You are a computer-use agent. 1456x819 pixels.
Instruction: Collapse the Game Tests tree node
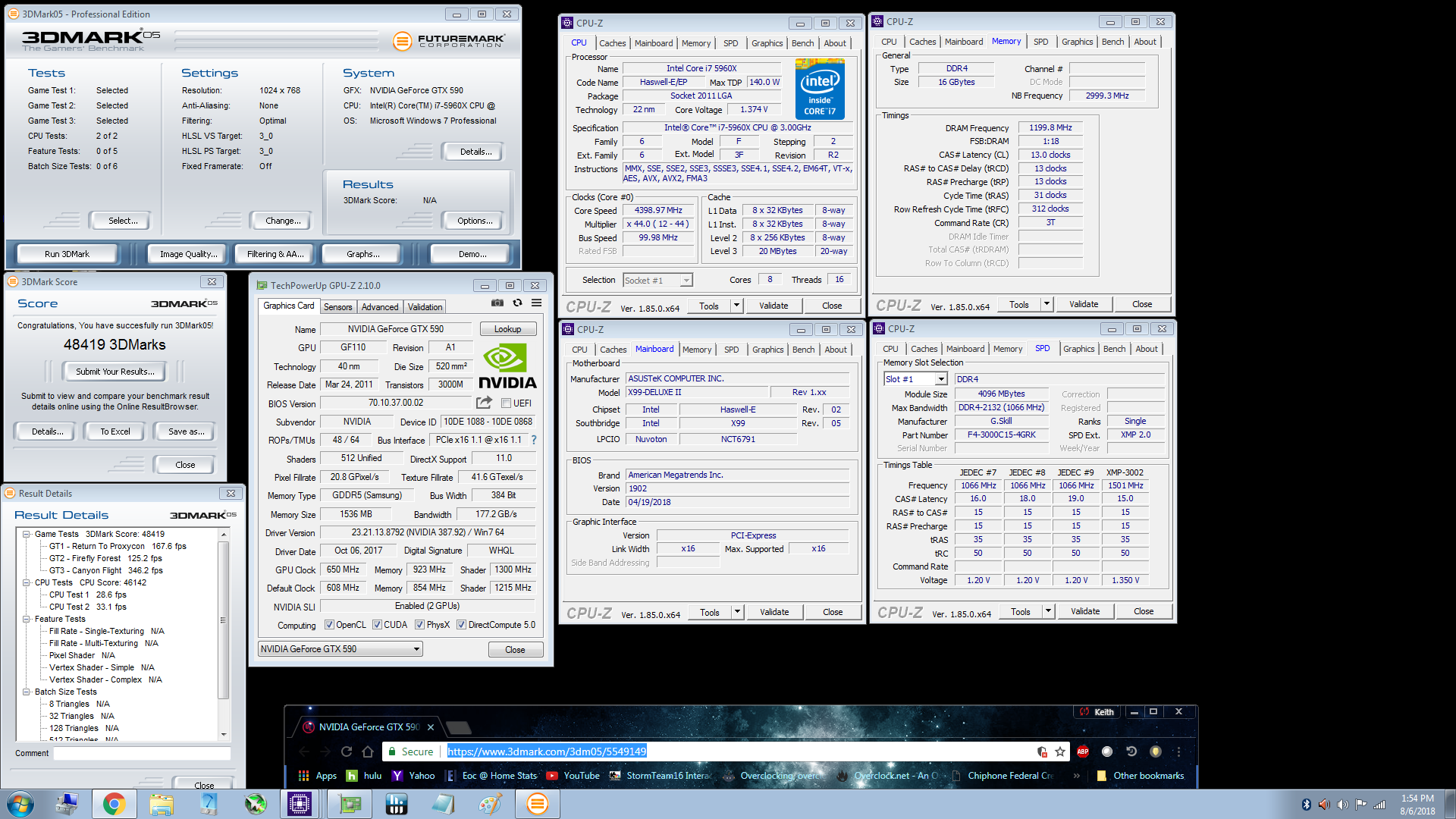point(27,534)
